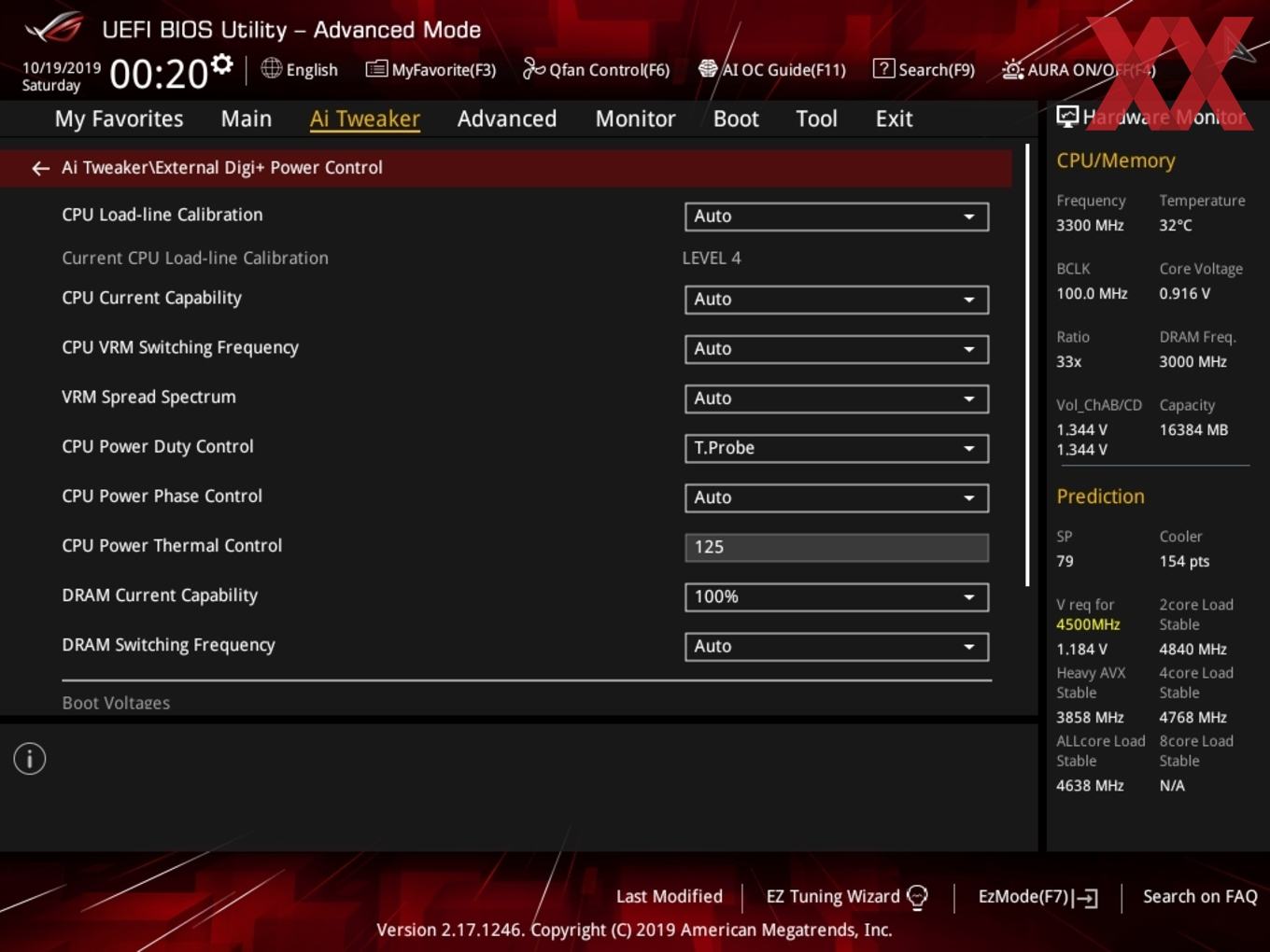The height and width of the screenshot is (952, 1270).
Task: Switch to EzMode(F7)
Action: tap(1037, 897)
